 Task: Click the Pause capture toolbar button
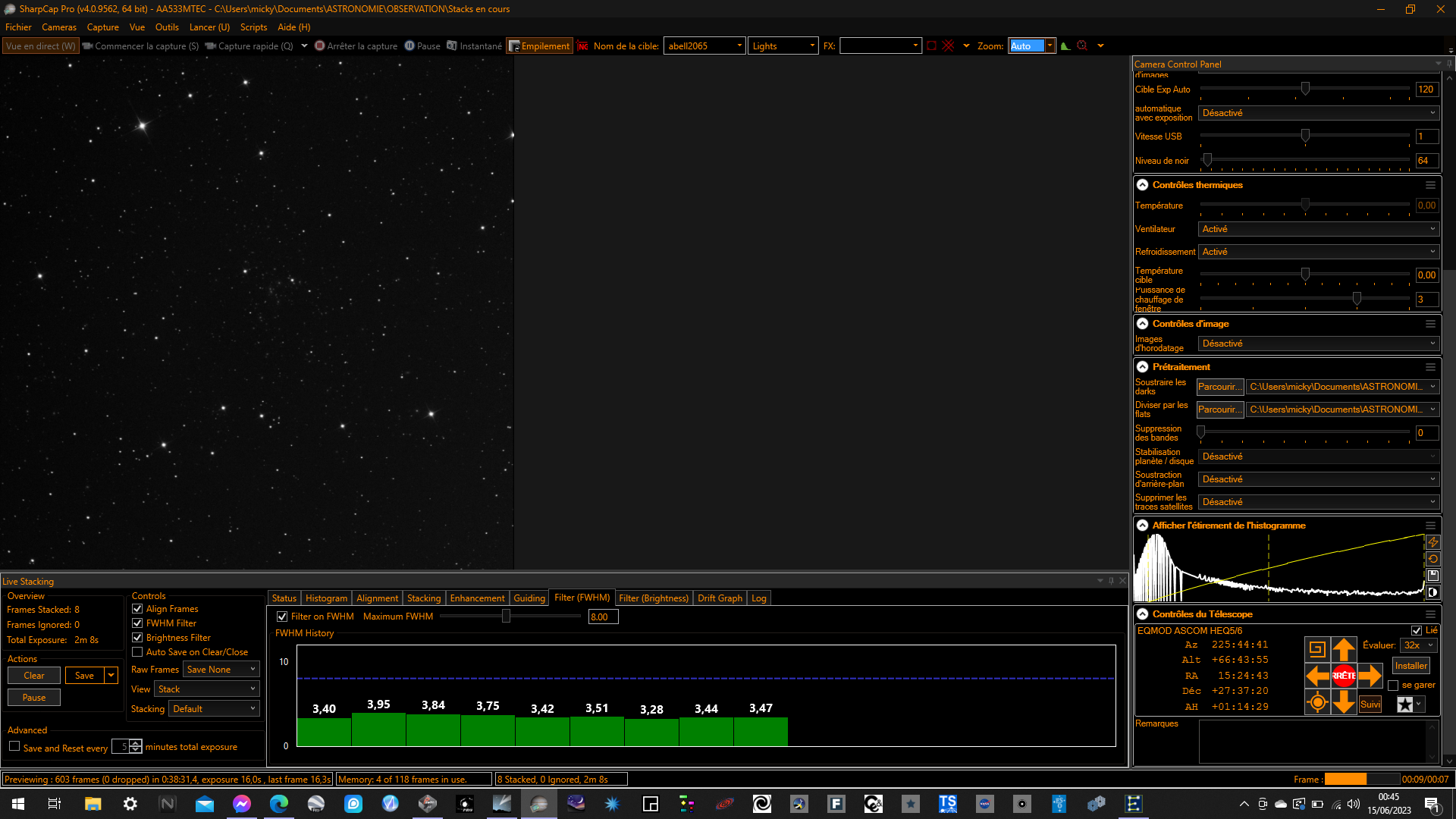pos(422,45)
